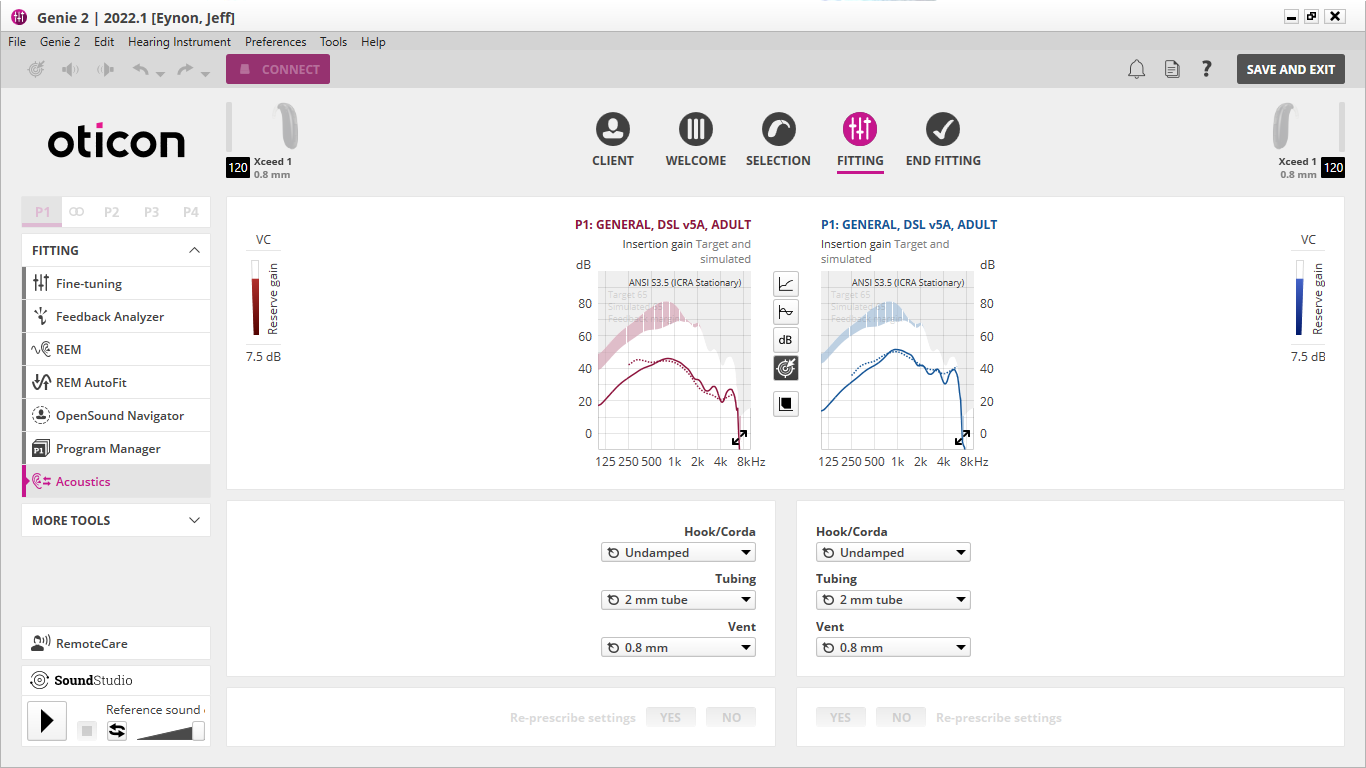Toggle the output curve graph view icon
Image resolution: width=1366 pixels, height=768 pixels.
786,312
